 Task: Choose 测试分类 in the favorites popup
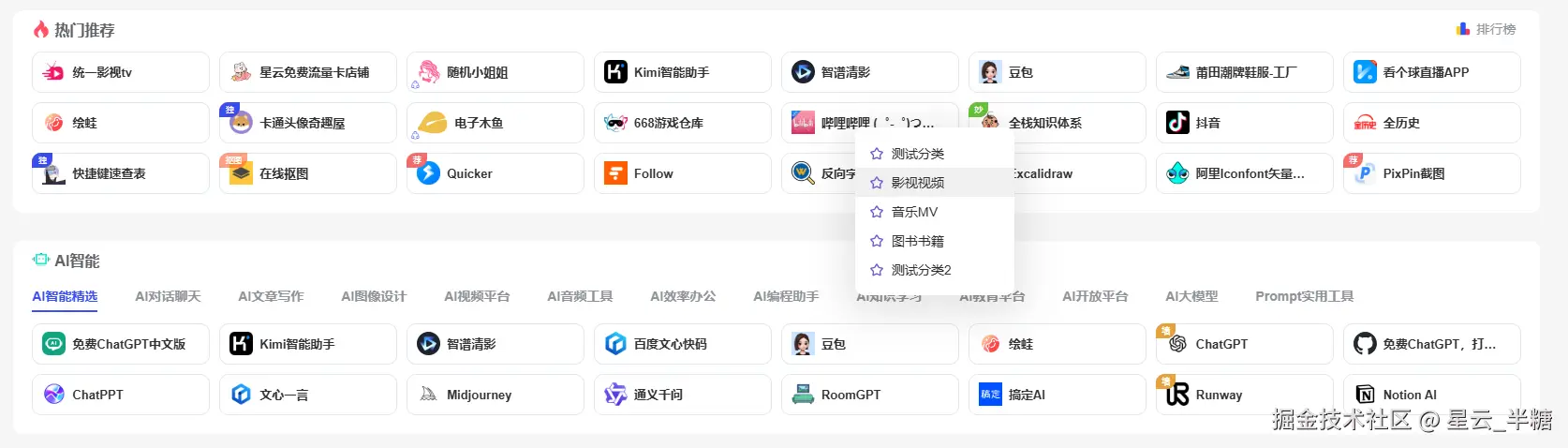coord(935,154)
